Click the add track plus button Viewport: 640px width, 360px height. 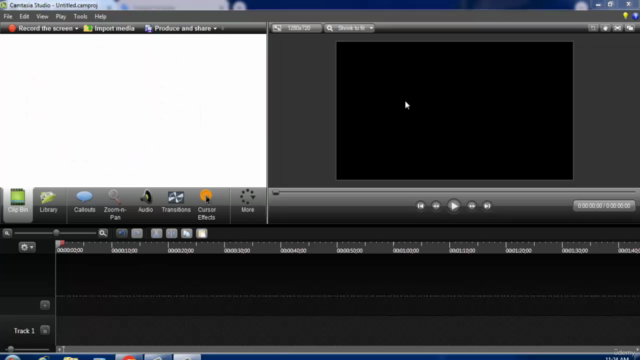click(x=45, y=305)
